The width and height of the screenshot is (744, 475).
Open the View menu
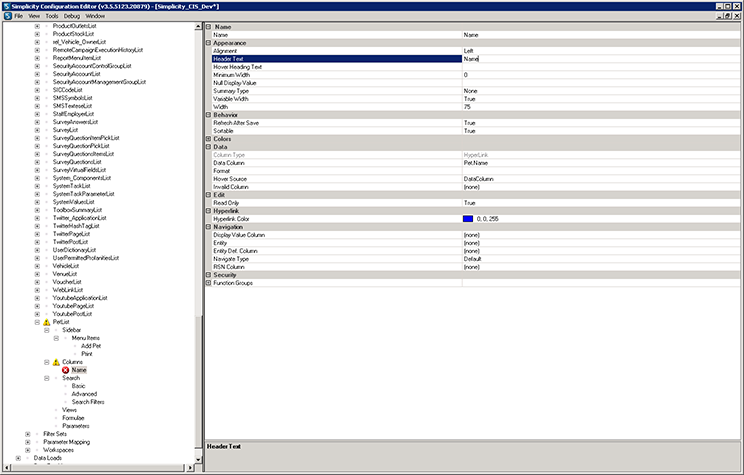point(34,16)
